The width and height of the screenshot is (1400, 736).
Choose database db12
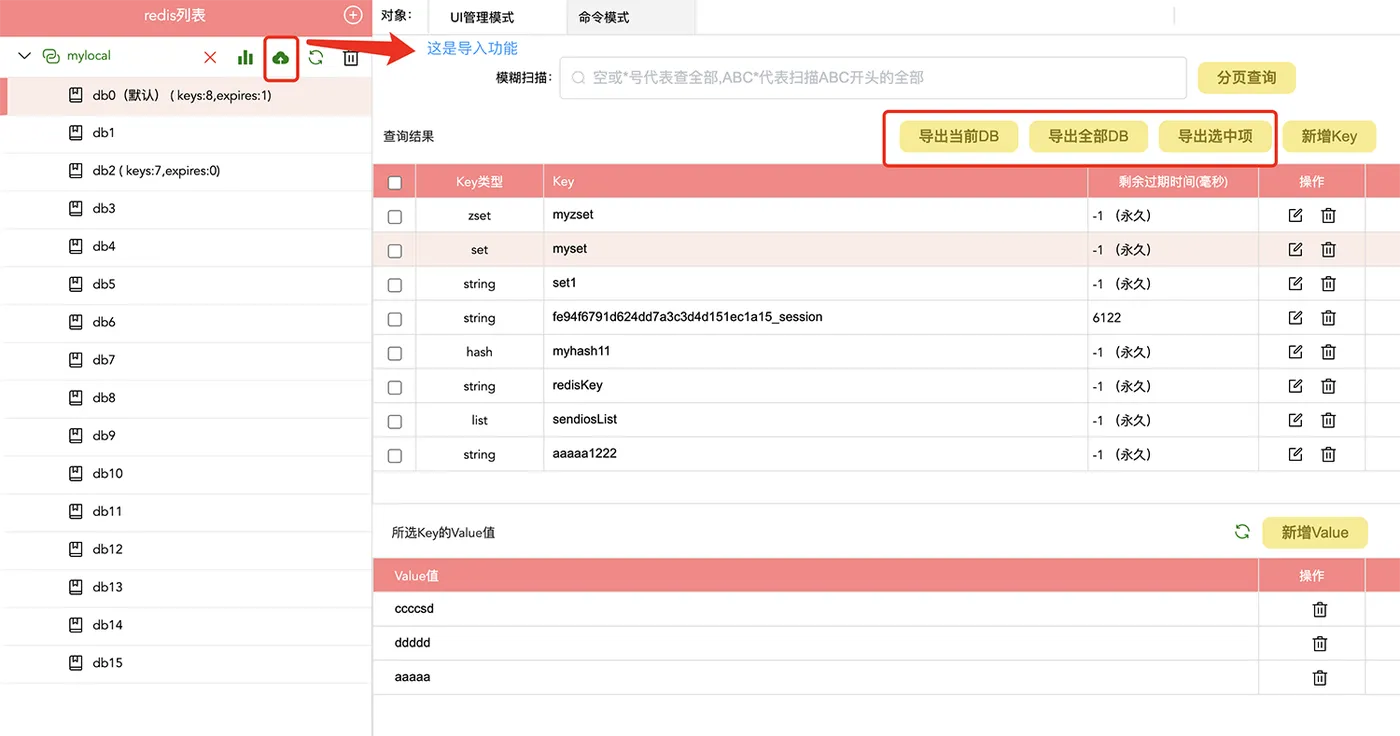[186, 549]
